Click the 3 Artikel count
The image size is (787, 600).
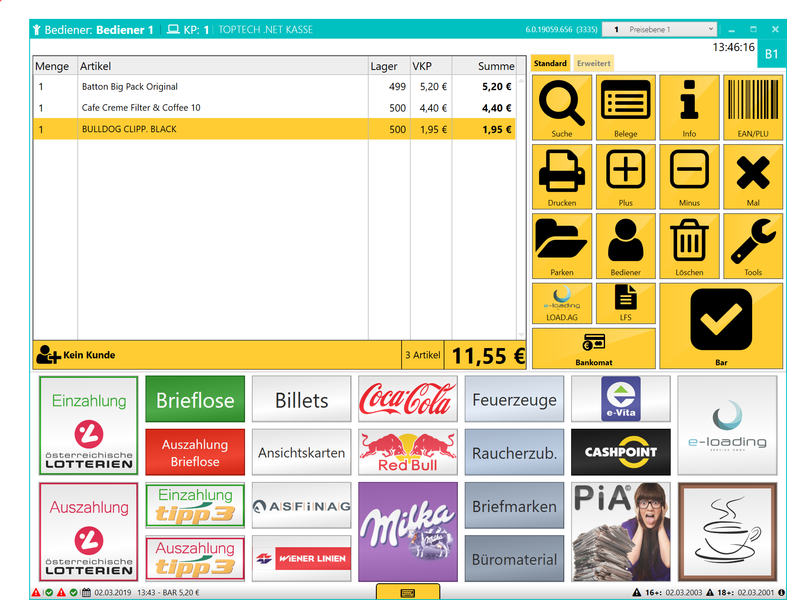pos(423,355)
